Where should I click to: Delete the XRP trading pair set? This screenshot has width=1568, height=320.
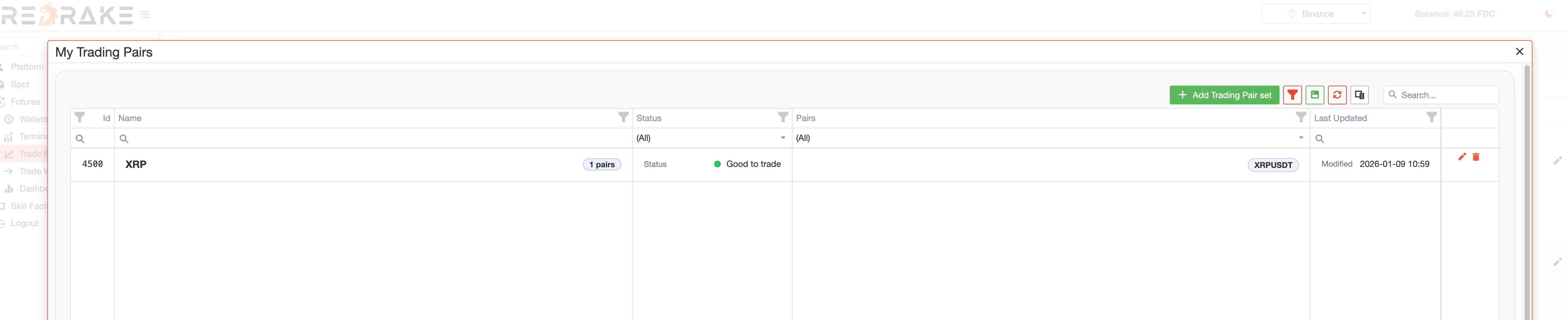point(1475,157)
